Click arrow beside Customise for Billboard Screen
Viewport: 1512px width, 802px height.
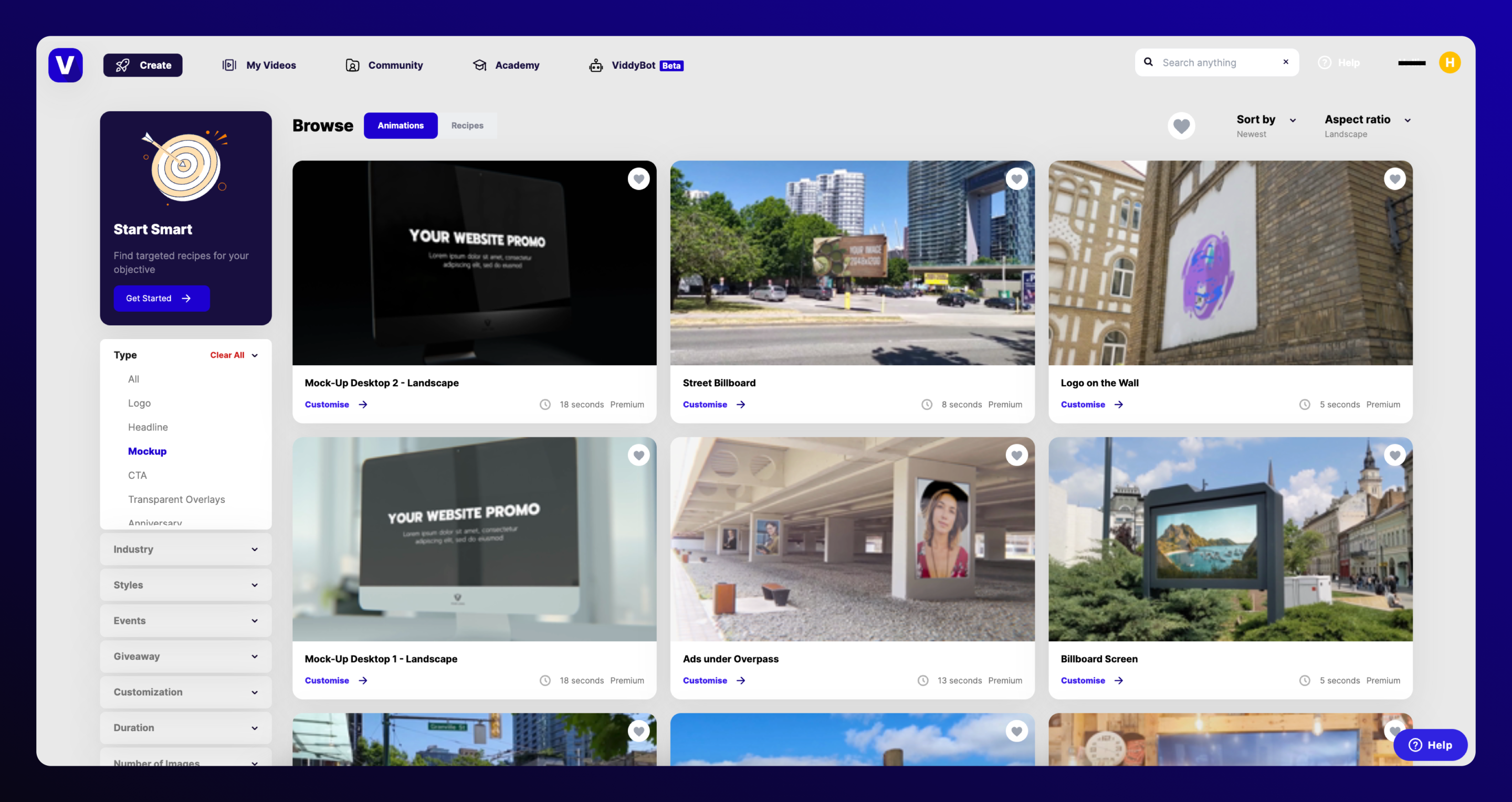(x=1119, y=681)
